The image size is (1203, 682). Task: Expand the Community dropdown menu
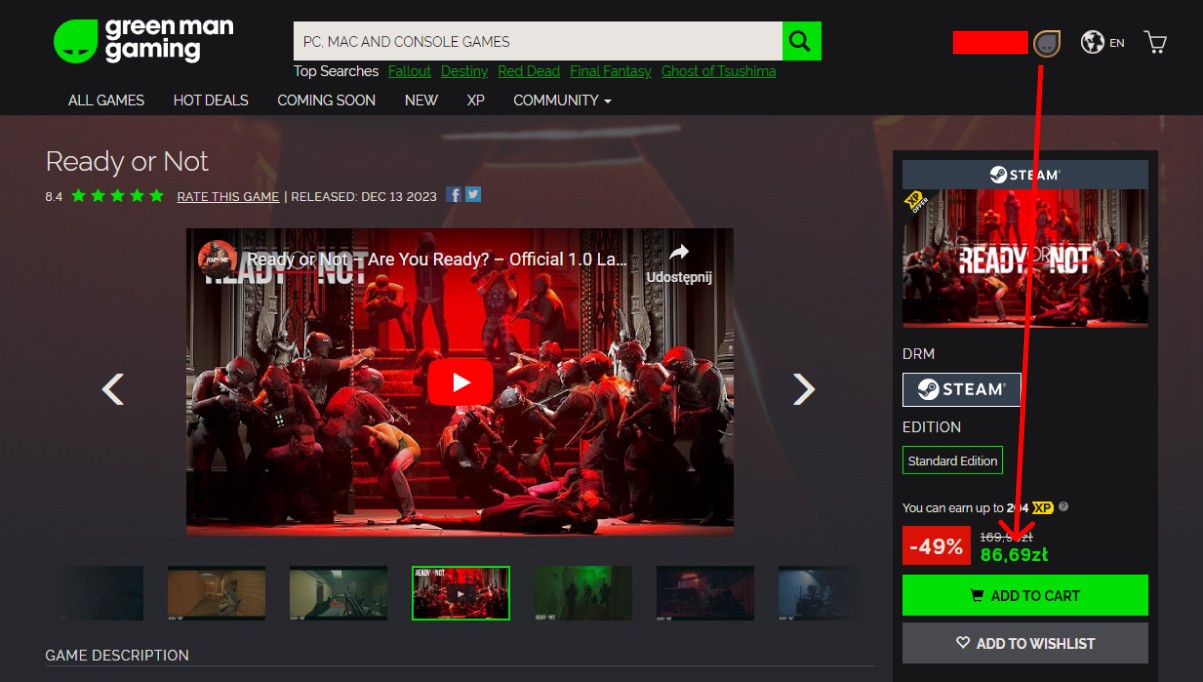tap(562, 100)
